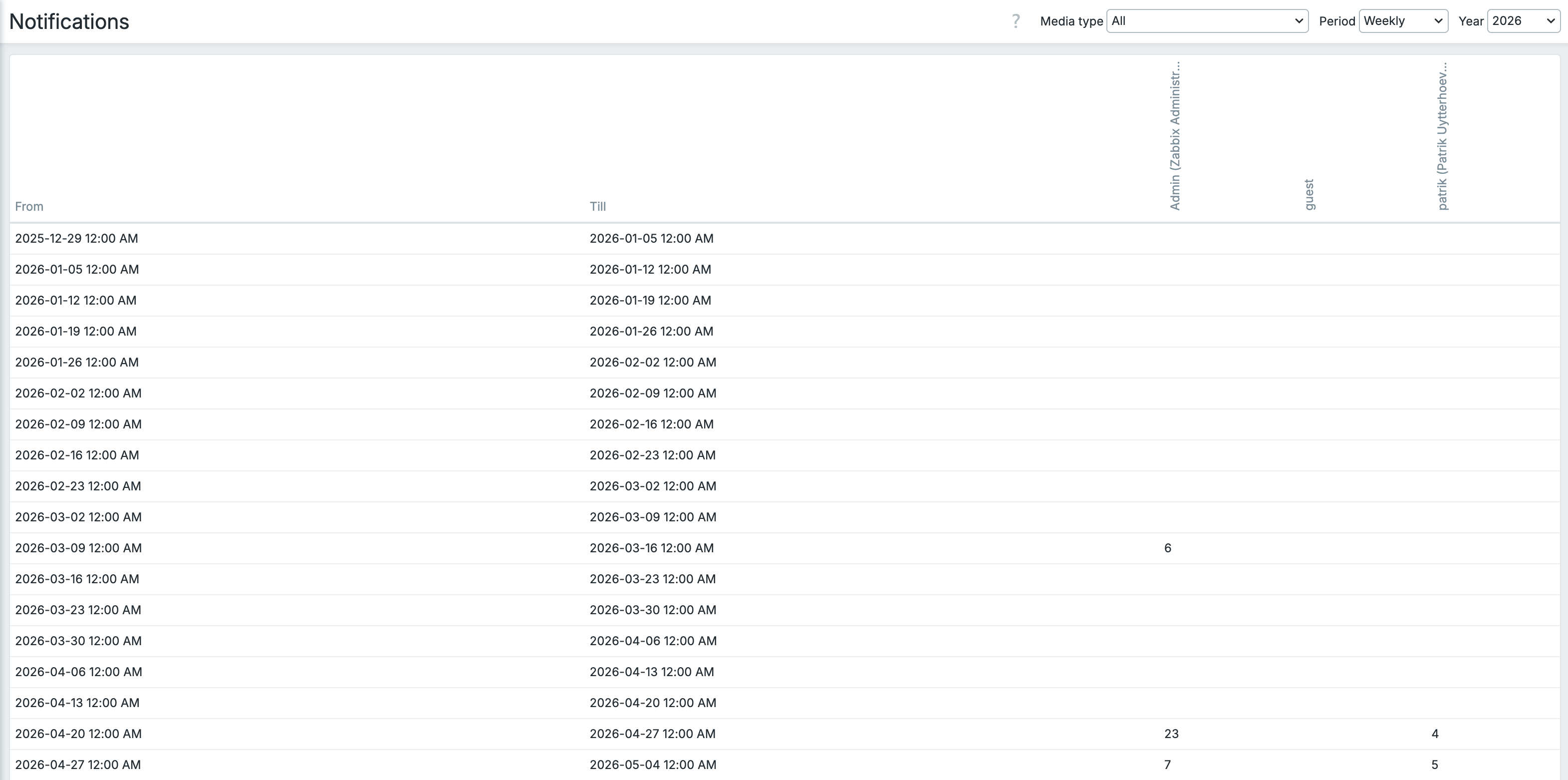Click the Period label
This screenshot has height=780, width=1568.
1337,21
